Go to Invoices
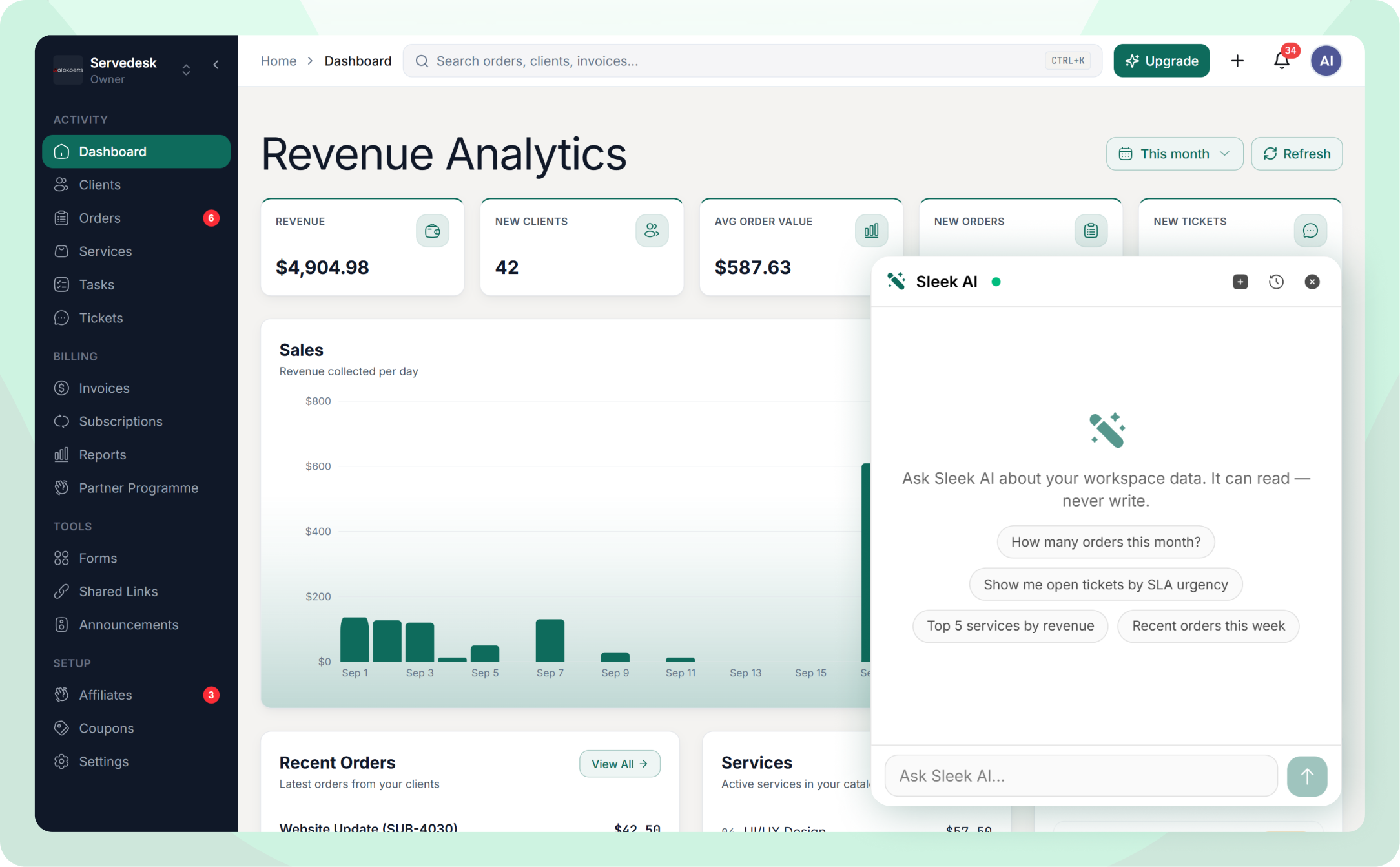The image size is (1400, 867). coord(136,388)
